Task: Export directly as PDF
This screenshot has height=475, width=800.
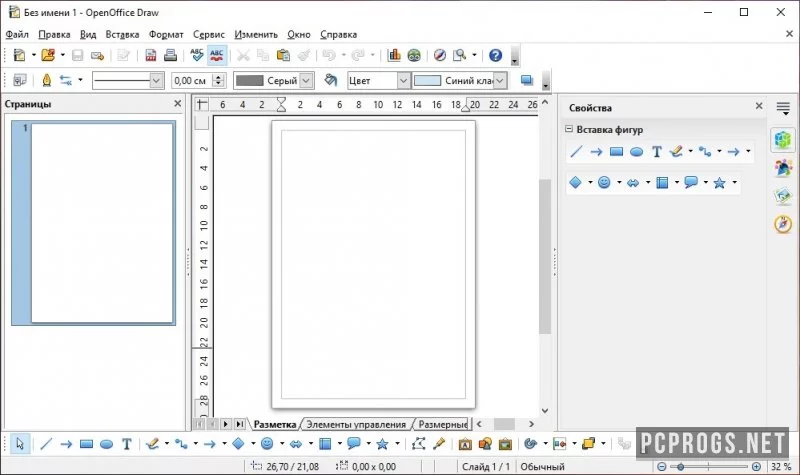Action: [151, 55]
